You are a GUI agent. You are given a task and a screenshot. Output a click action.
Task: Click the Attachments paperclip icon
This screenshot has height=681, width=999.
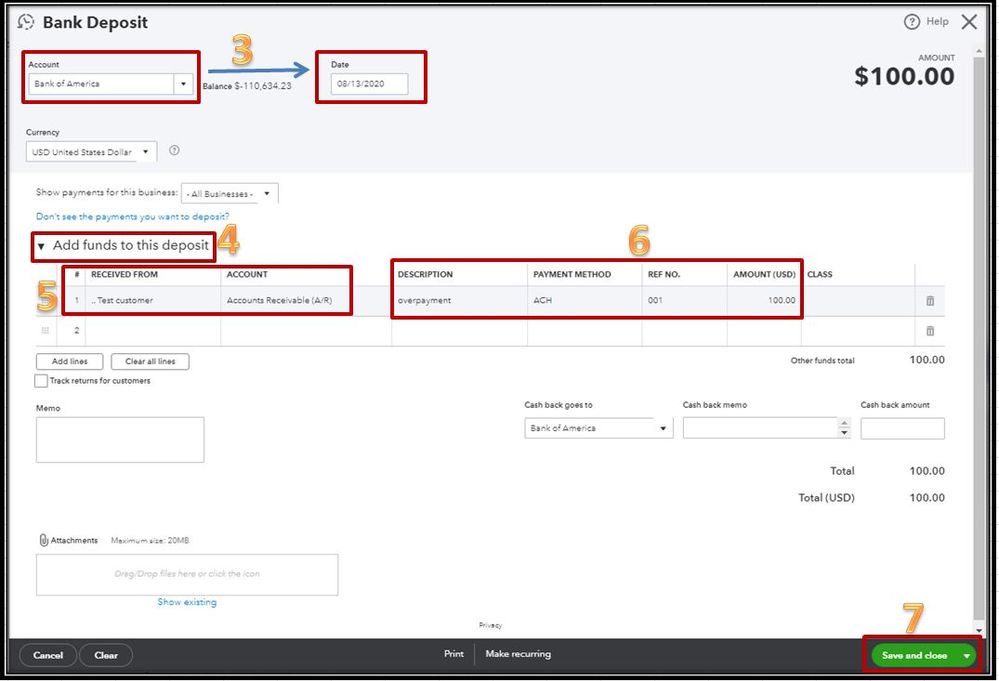point(43,540)
